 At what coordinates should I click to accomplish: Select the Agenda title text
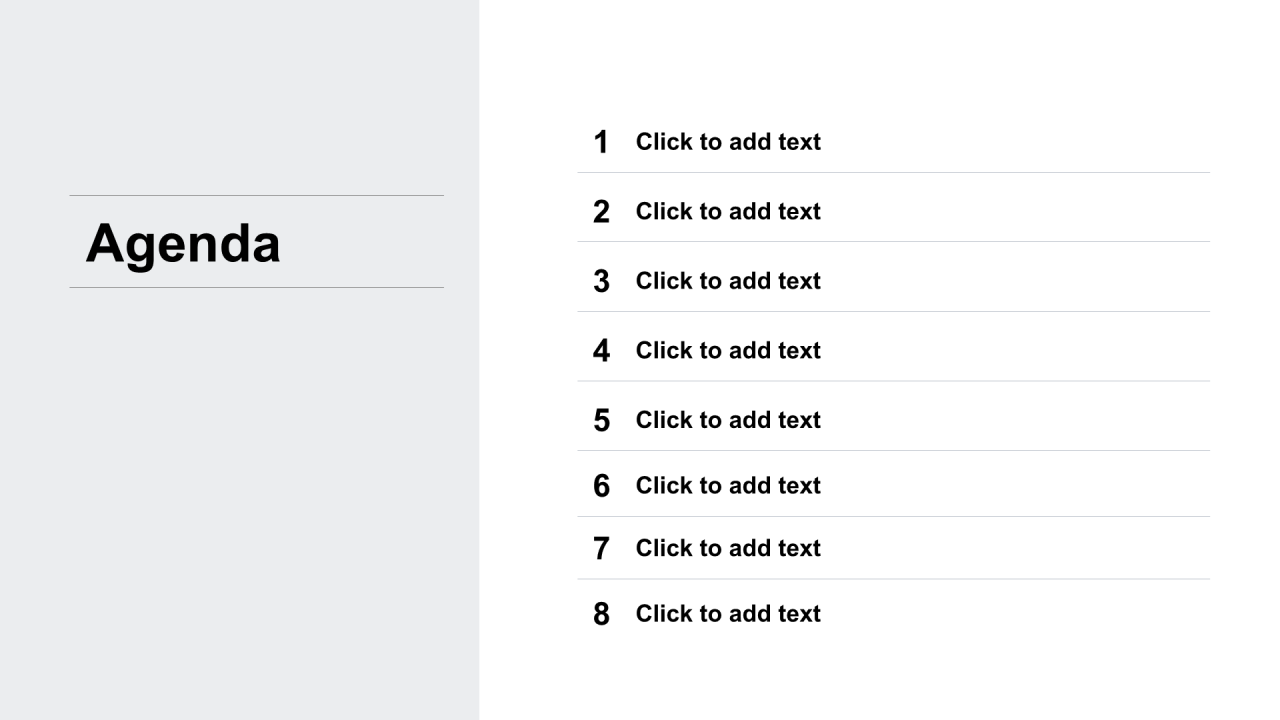(x=183, y=243)
